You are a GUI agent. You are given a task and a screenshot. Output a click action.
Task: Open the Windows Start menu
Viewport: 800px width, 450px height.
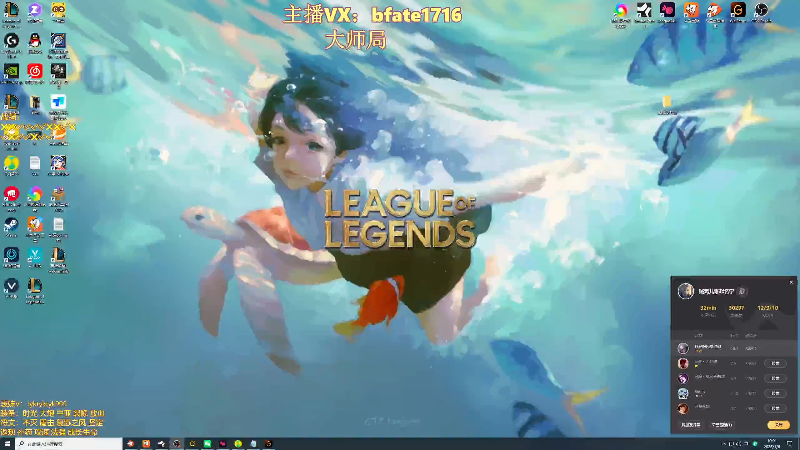7,444
